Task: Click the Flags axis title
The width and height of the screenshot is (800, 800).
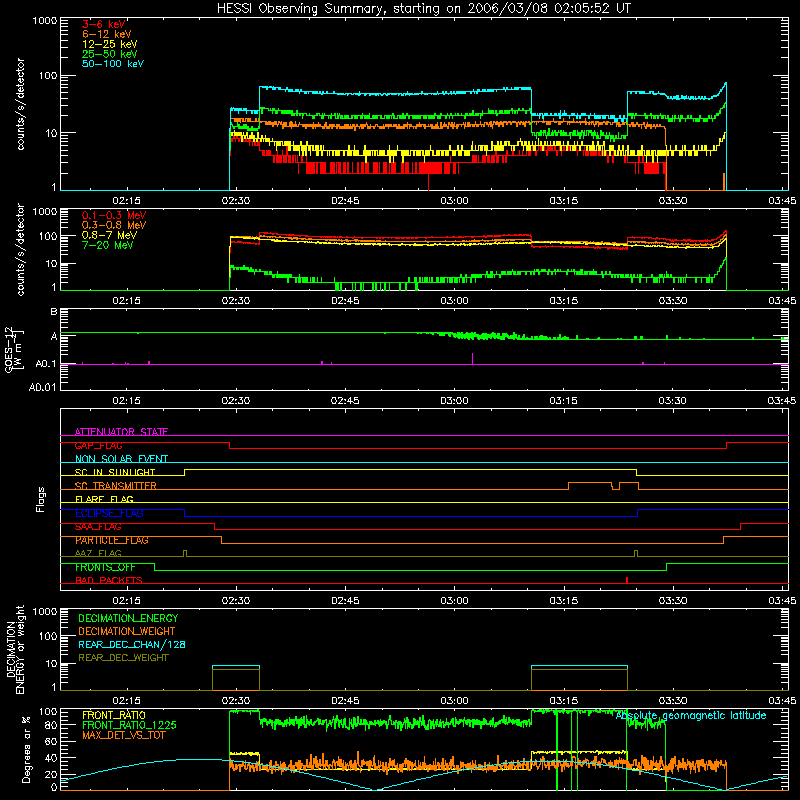Action: point(41,499)
